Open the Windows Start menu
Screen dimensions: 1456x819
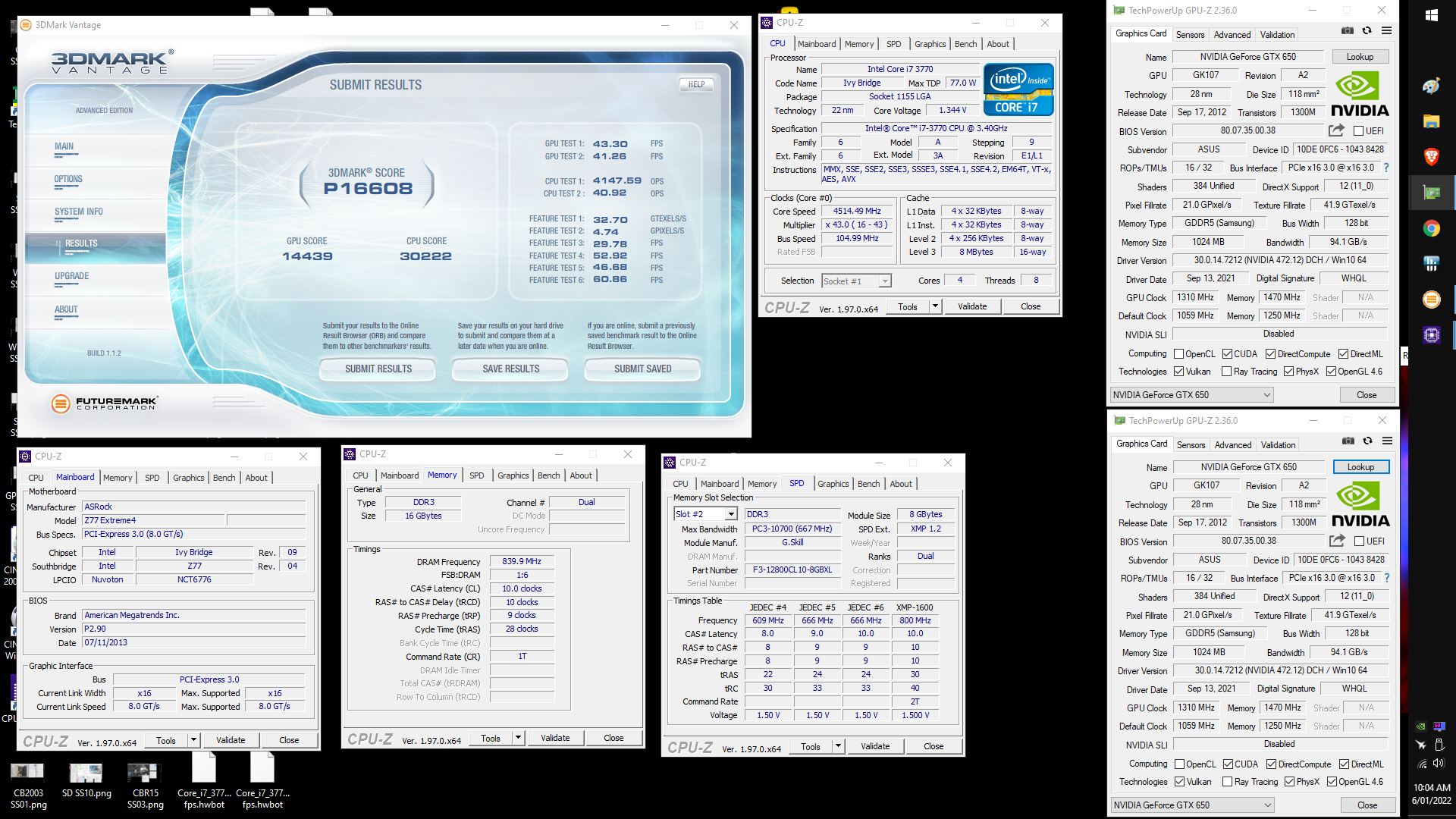(x=1432, y=15)
